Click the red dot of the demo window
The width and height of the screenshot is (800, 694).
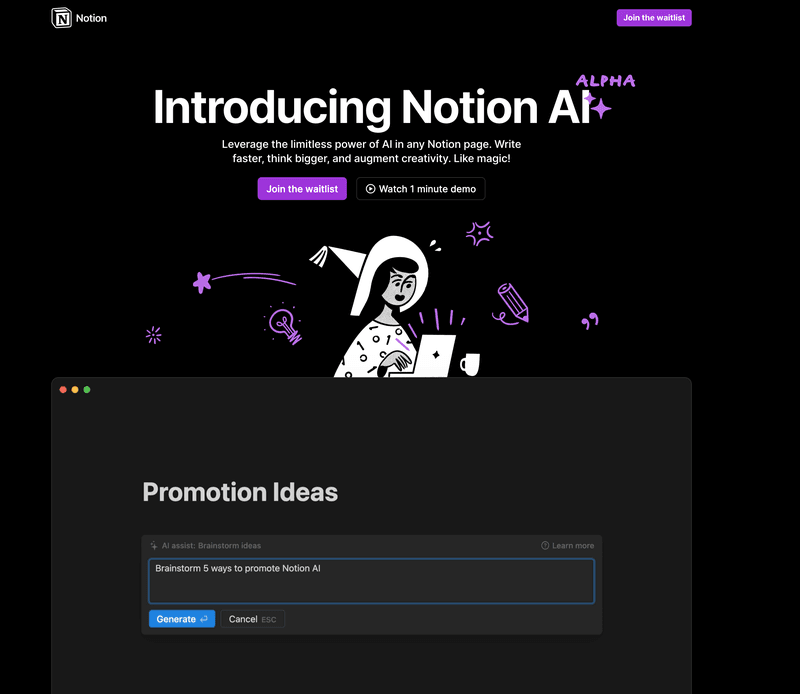pyautogui.click(x=64, y=389)
